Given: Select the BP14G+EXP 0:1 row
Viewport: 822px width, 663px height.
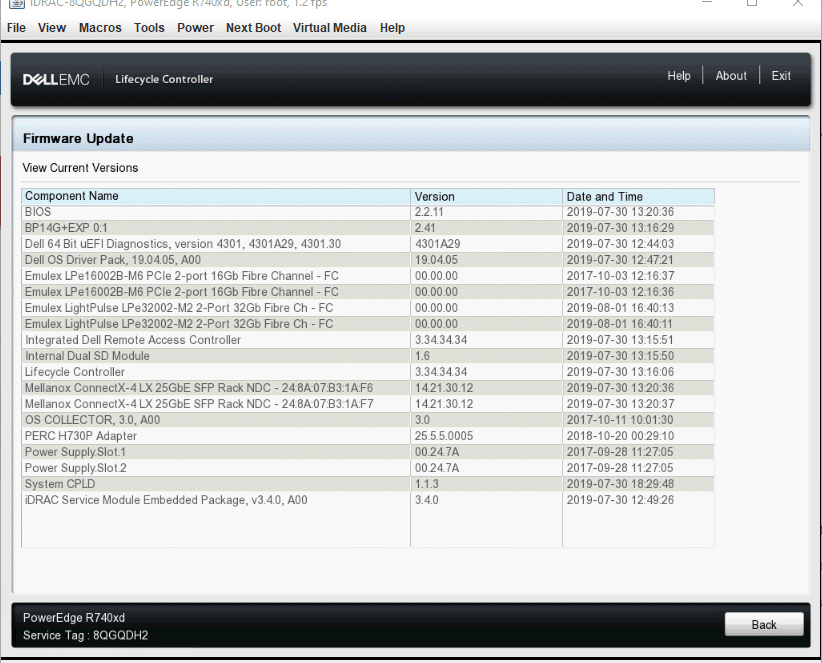Looking at the screenshot, I should click(367, 228).
